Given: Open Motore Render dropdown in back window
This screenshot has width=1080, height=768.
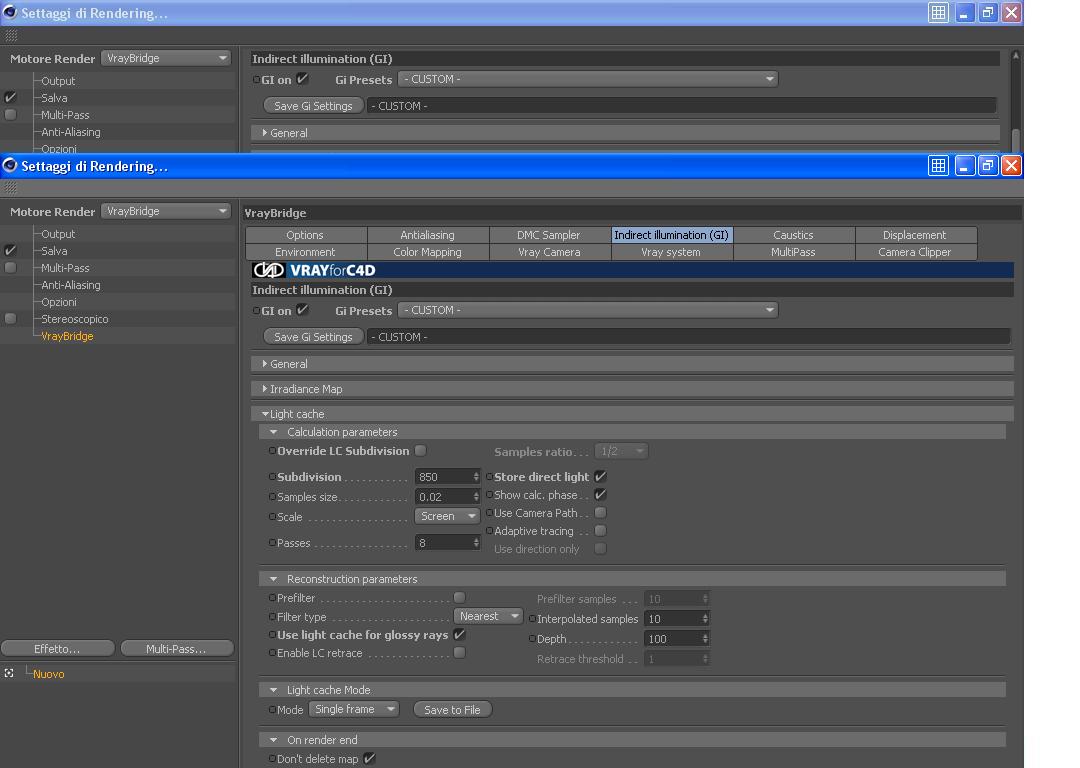Looking at the screenshot, I should click(165, 59).
